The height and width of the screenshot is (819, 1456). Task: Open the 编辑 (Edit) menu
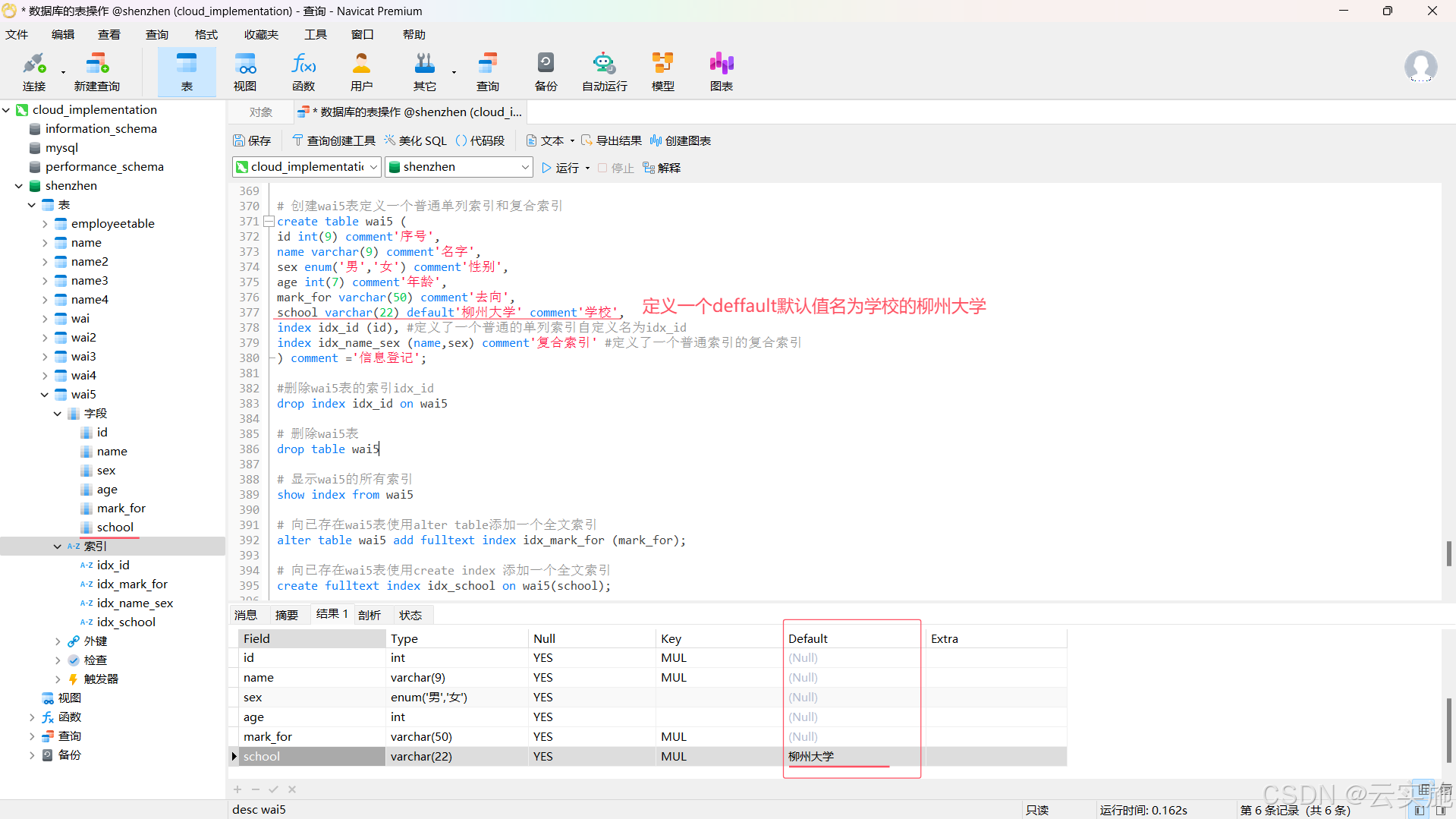click(63, 35)
